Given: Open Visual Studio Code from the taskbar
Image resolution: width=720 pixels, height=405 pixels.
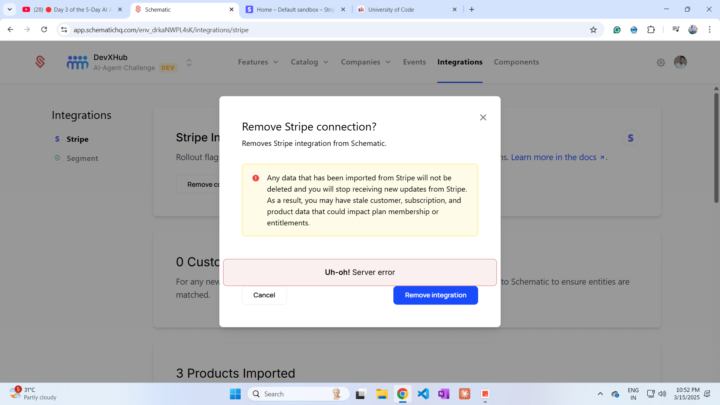Looking at the screenshot, I should (x=423, y=394).
